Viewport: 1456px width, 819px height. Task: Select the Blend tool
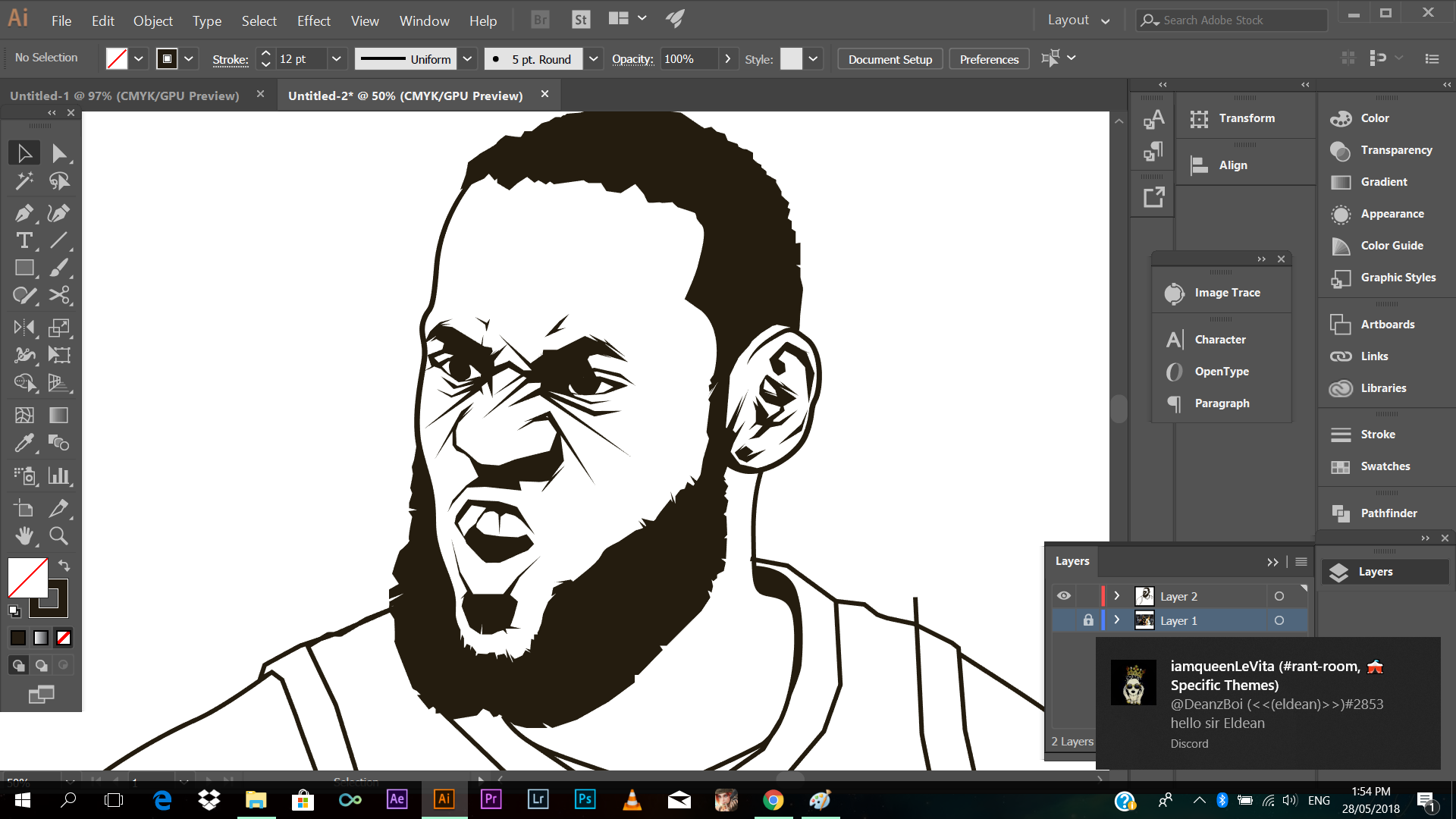point(59,443)
